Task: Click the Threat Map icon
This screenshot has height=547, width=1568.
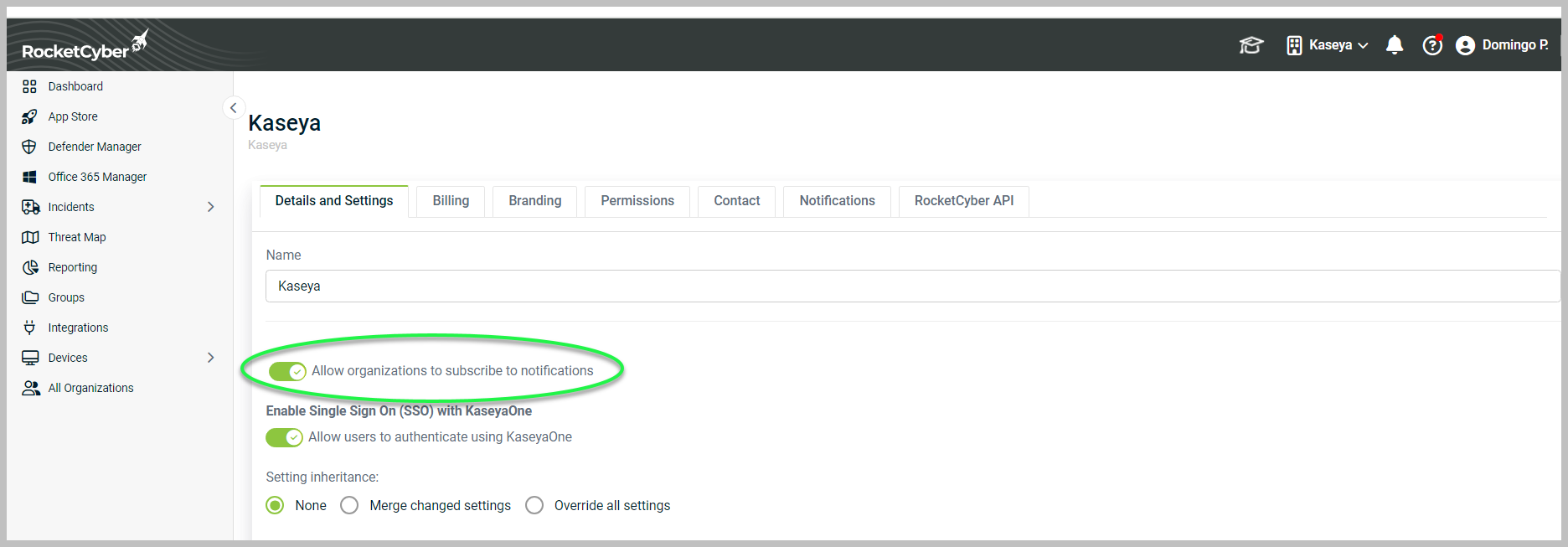Action: click(x=30, y=237)
